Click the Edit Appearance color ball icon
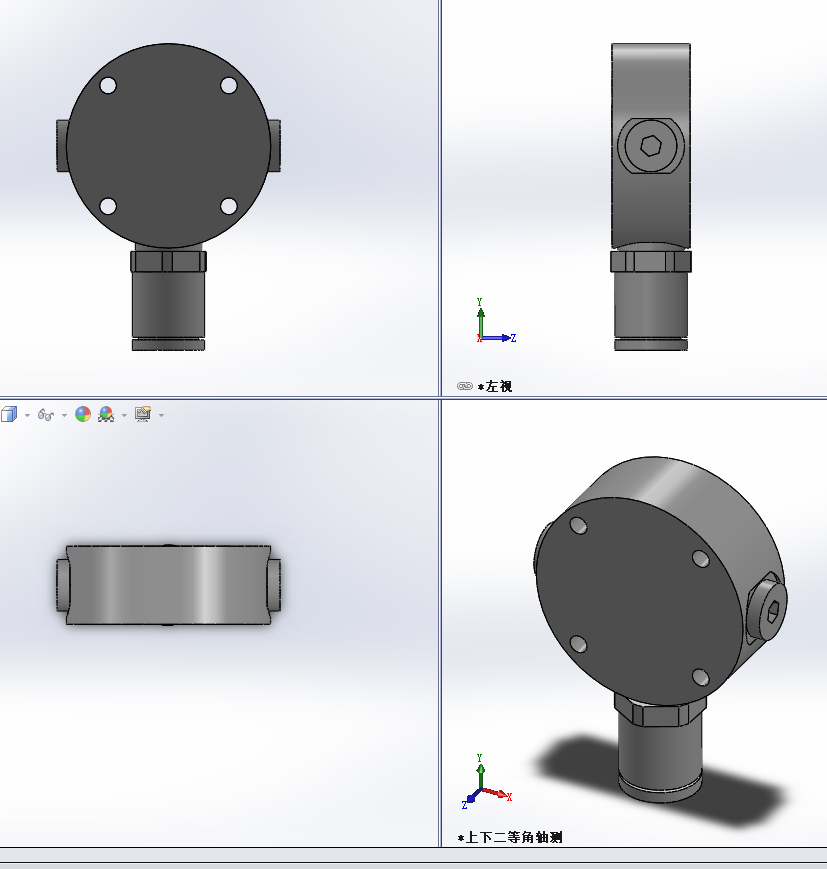The image size is (827, 869). pyautogui.click(x=83, y=414)
